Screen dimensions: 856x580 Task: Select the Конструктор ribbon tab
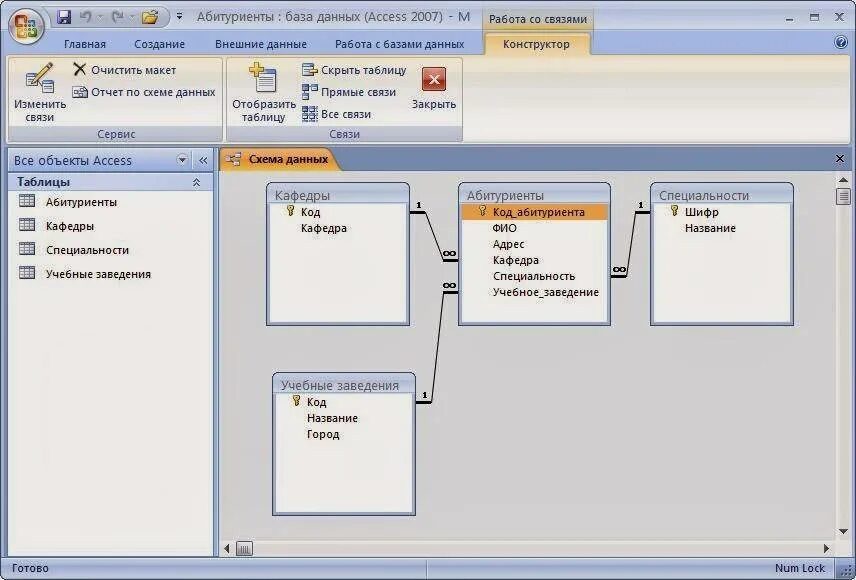point(536,44)
